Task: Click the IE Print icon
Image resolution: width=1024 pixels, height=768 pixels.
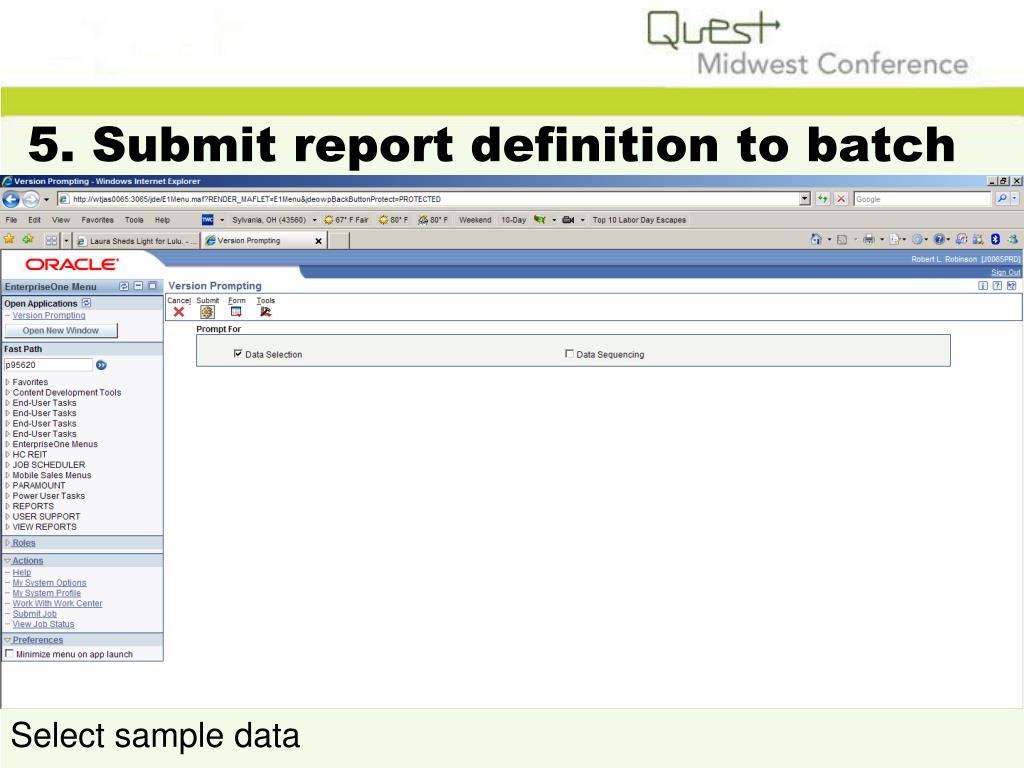Action: point(869,240)
